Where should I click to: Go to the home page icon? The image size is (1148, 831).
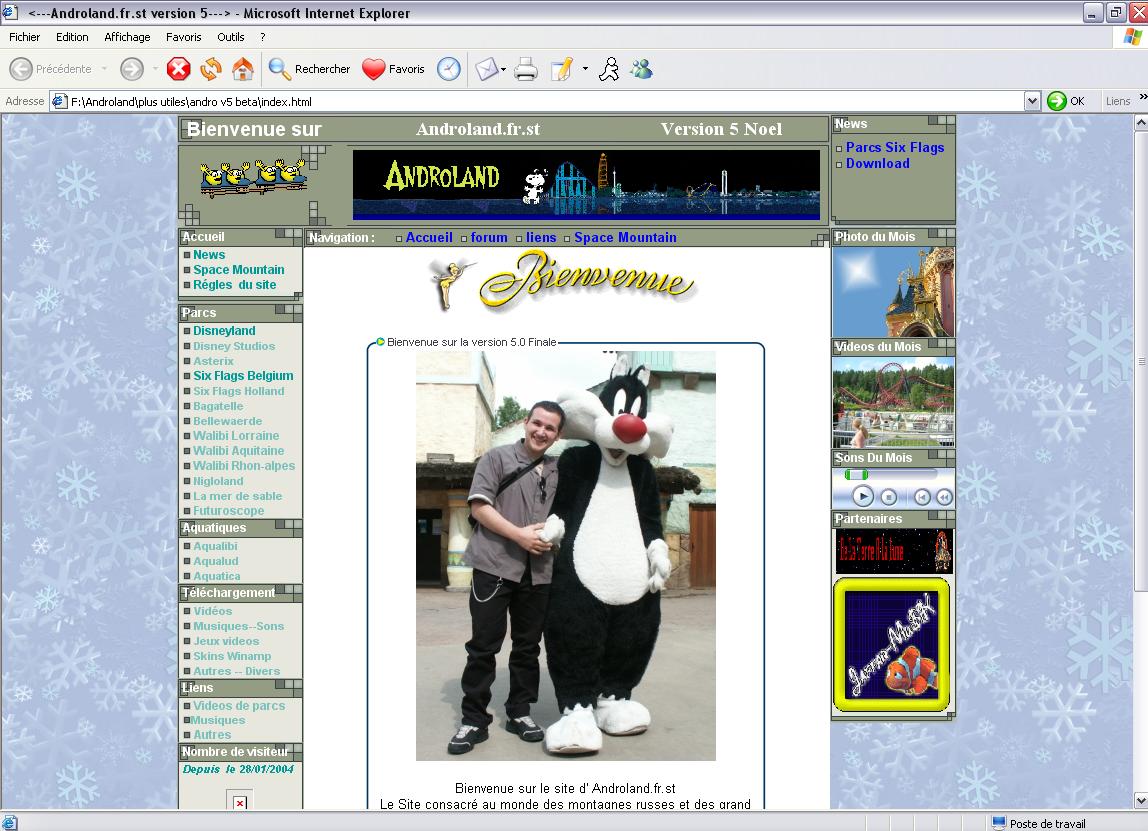click(243, 69)
